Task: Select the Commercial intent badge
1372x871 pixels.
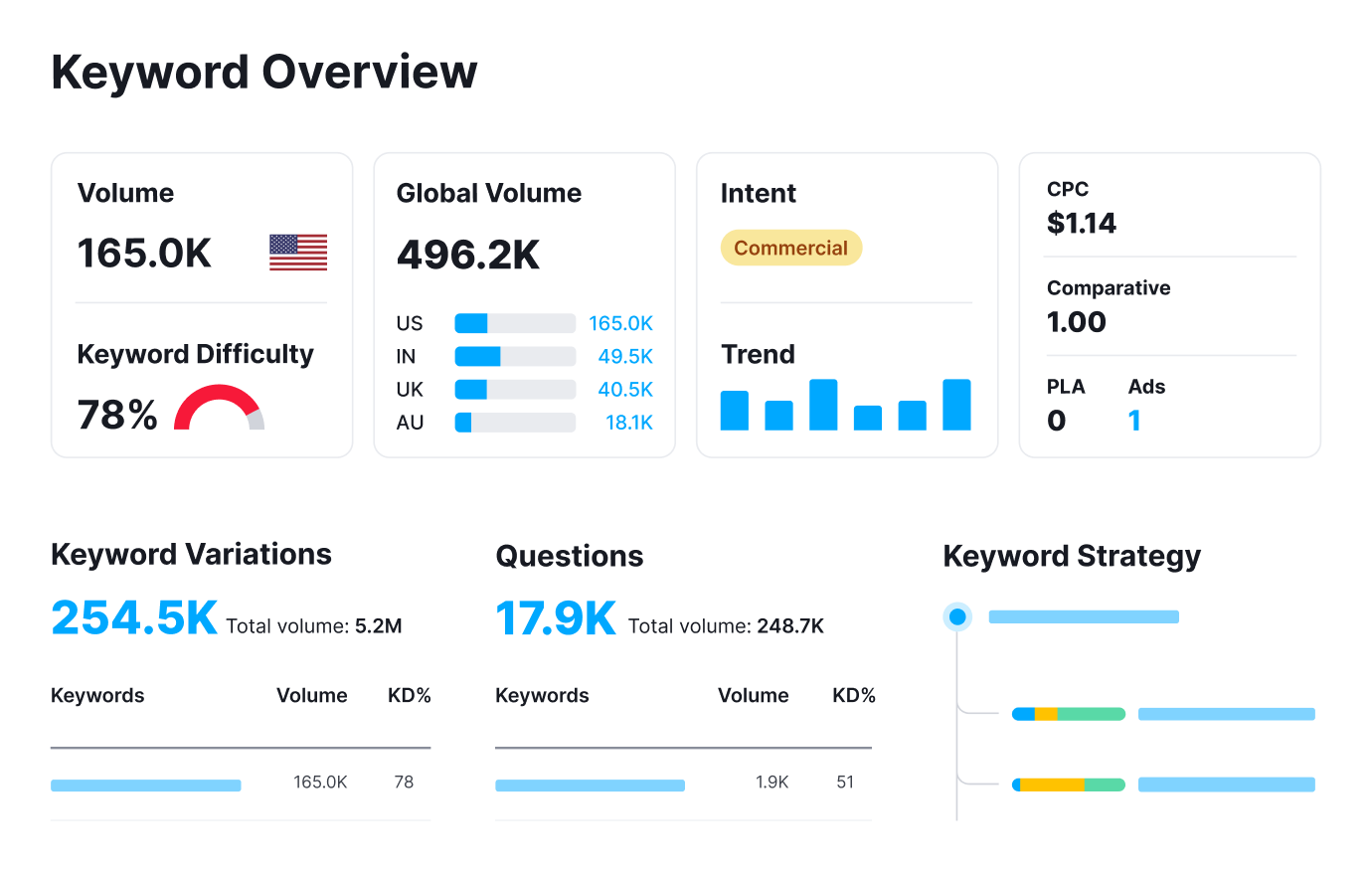Action: 790,247
